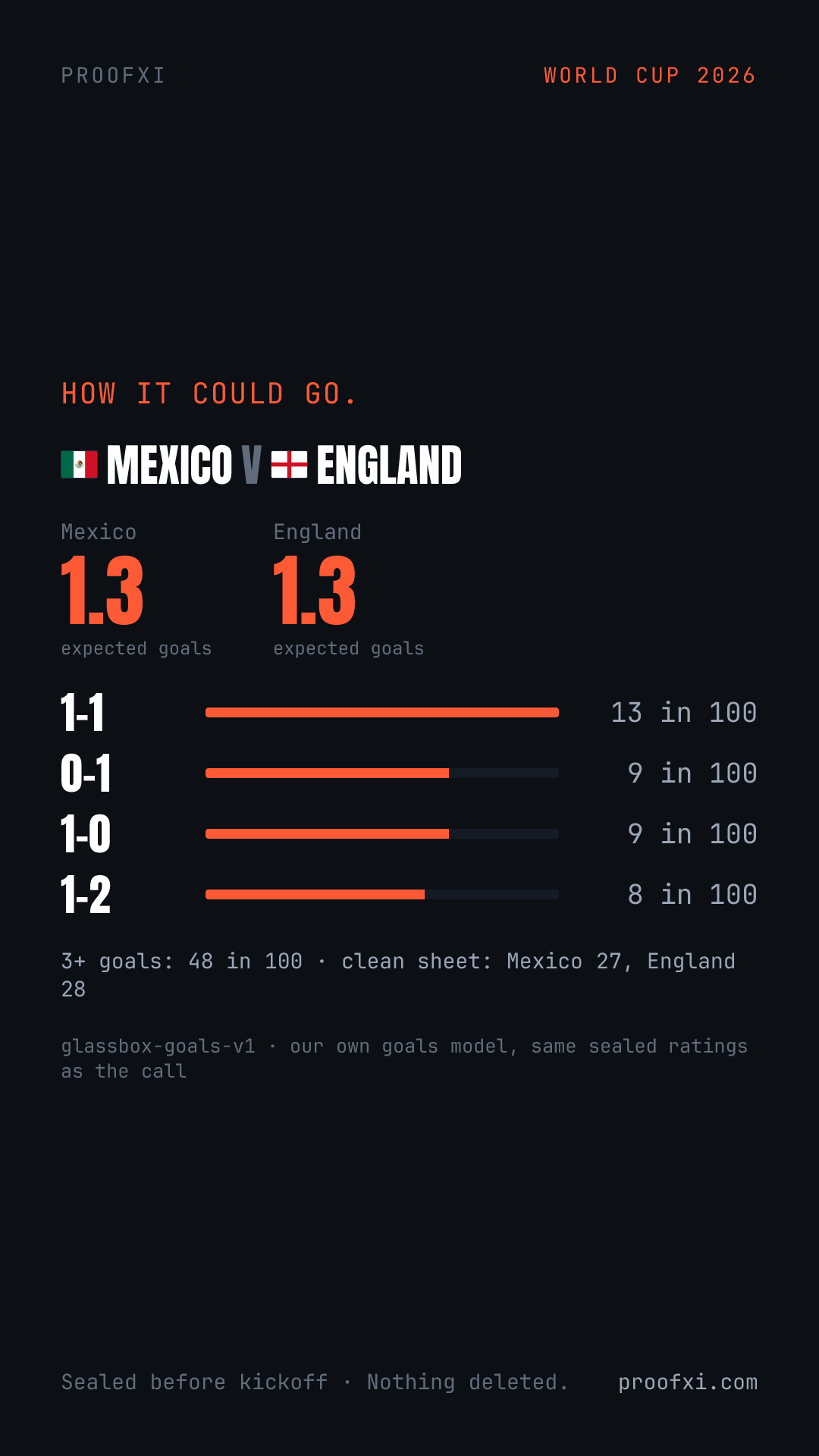Select the 0-1 scoreline label
The image size is (819, 1456).
86,773
